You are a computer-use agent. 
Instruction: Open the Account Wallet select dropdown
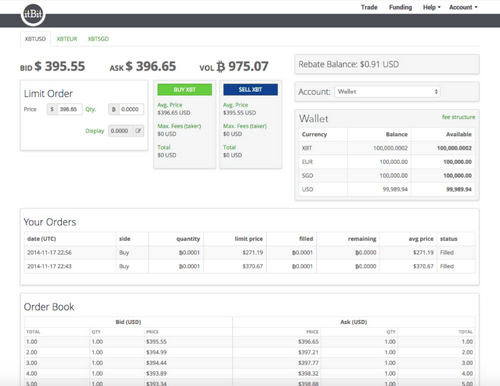click(387, 91)
